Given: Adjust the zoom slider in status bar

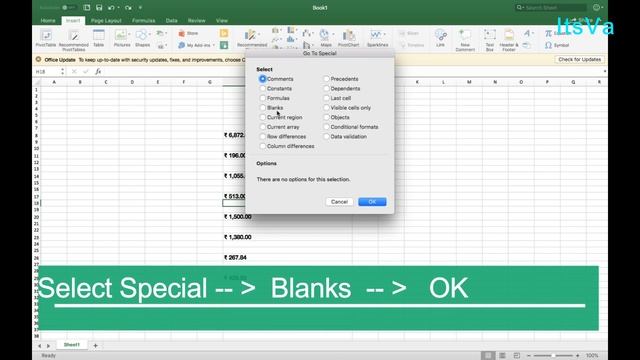Looking at the screenshot, I should (553, 356).
